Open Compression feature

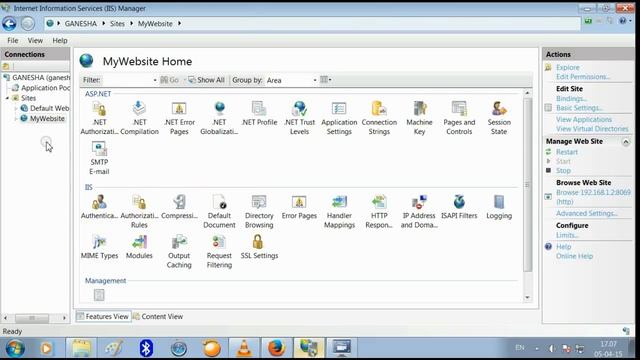point(179,207)
